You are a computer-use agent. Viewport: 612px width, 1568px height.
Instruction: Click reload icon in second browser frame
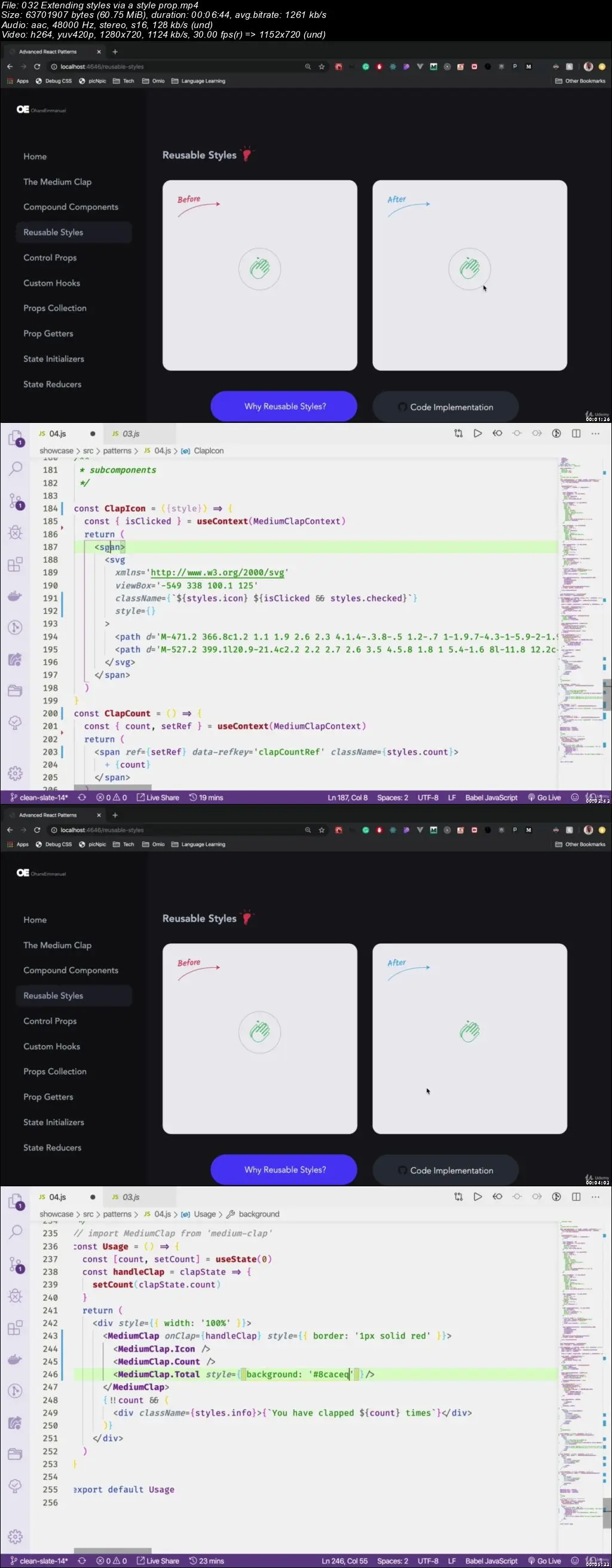(37, 830)
